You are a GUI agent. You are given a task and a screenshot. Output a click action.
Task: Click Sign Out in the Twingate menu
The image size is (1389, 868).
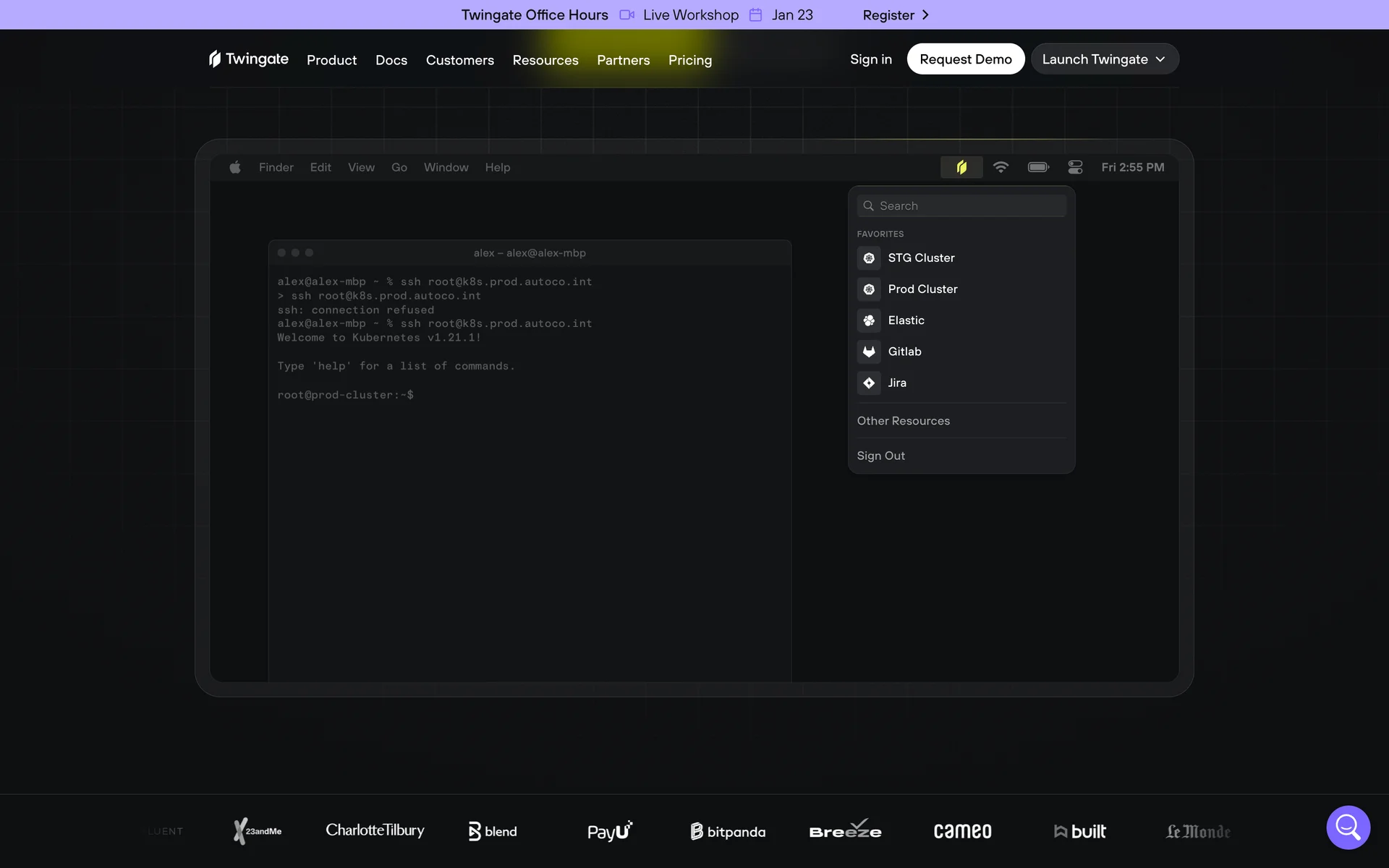[880, 456]
